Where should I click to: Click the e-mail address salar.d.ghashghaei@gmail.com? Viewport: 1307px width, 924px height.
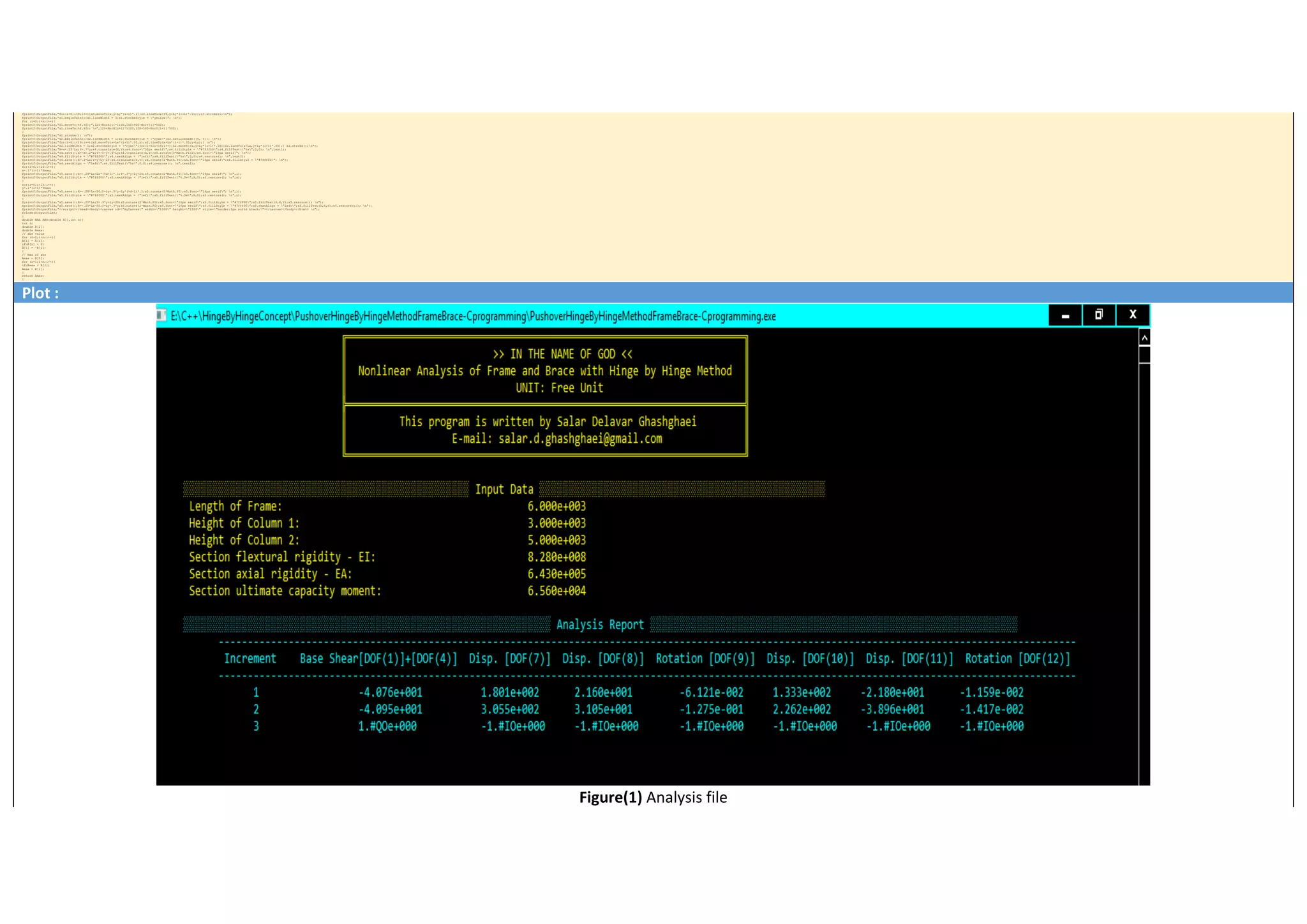coord(580,438)
